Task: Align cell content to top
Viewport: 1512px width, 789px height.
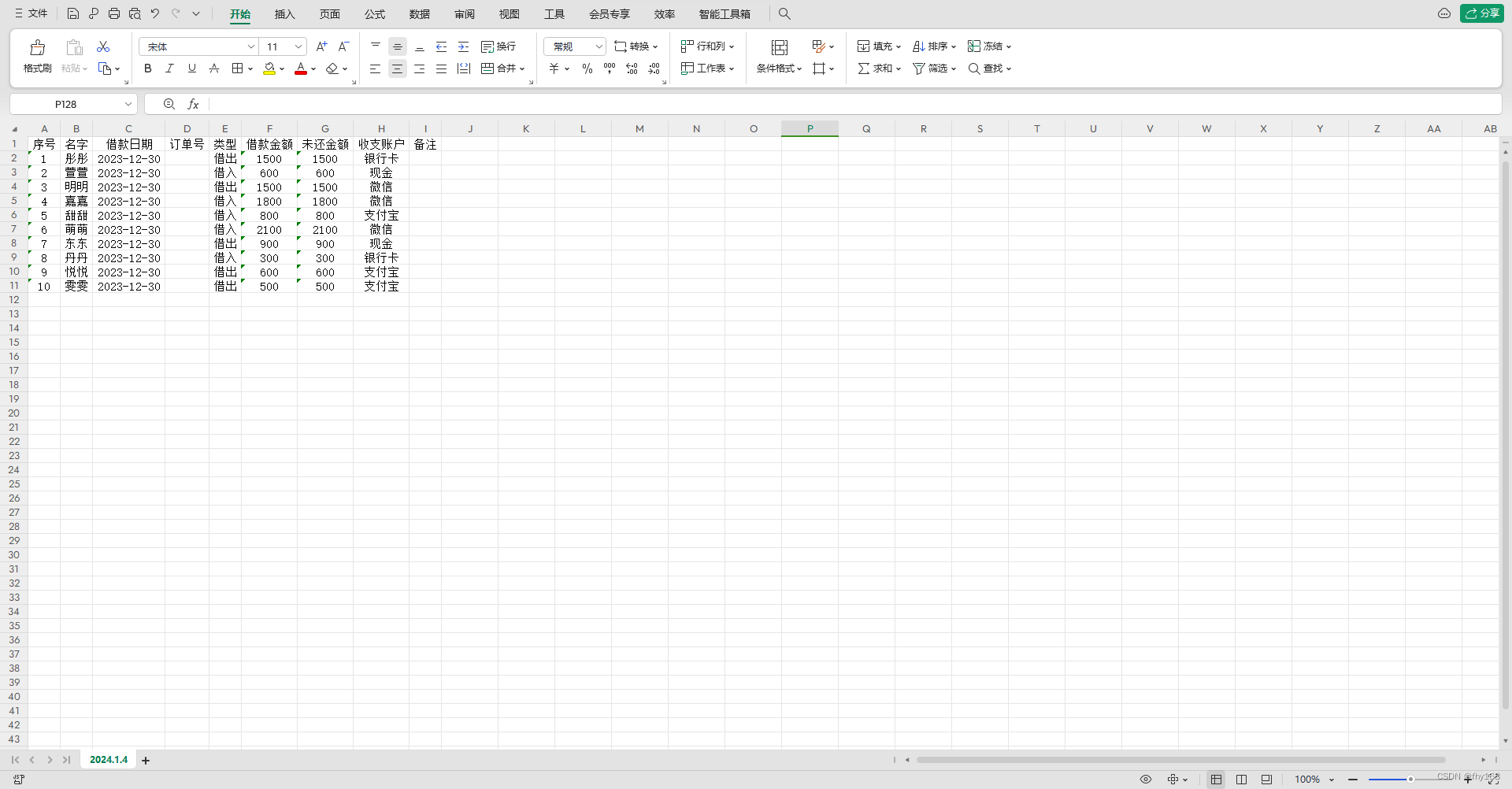Action: pos(376,46)
